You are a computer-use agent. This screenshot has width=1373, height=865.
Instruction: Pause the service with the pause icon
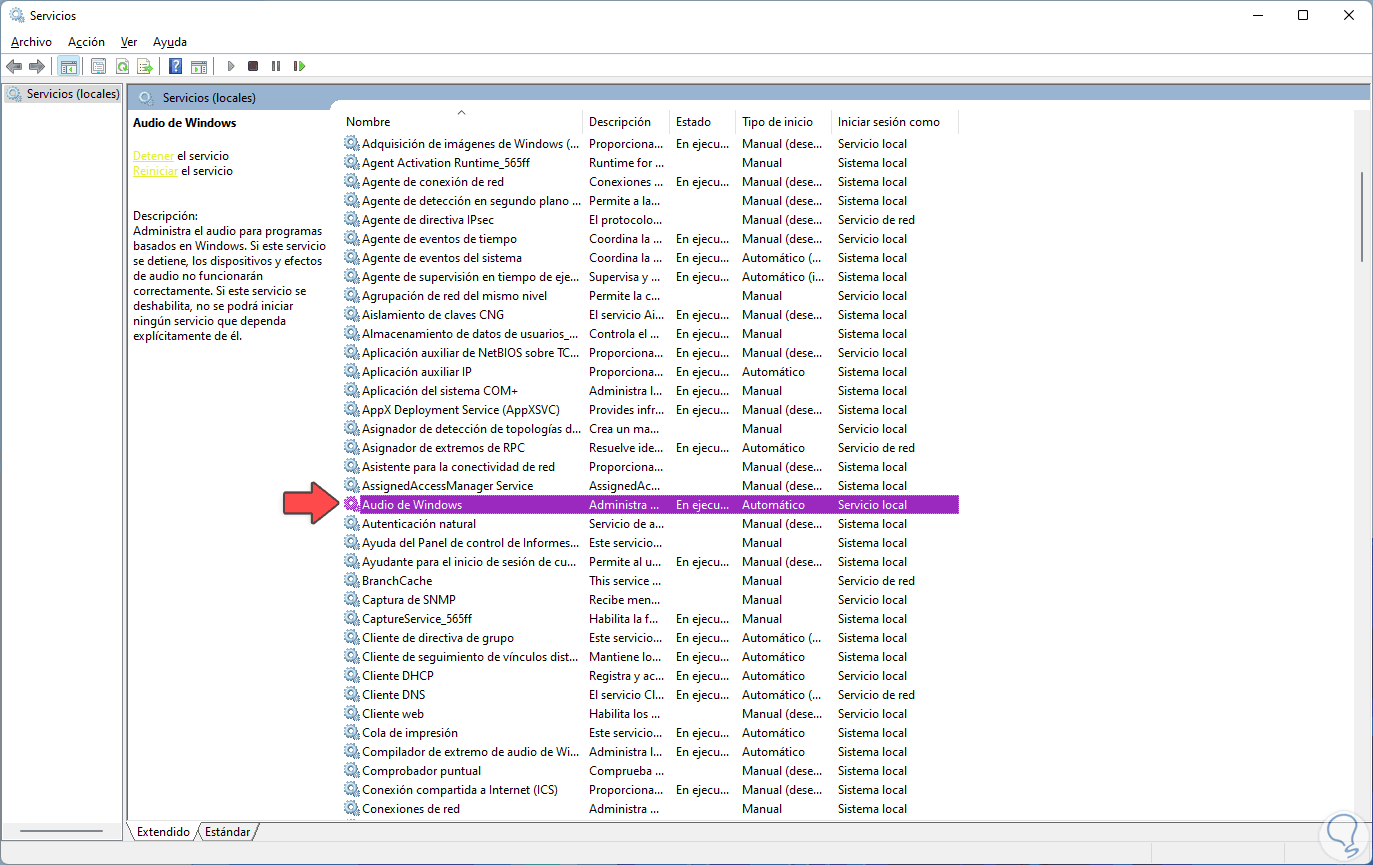click(x=276, y=66)
